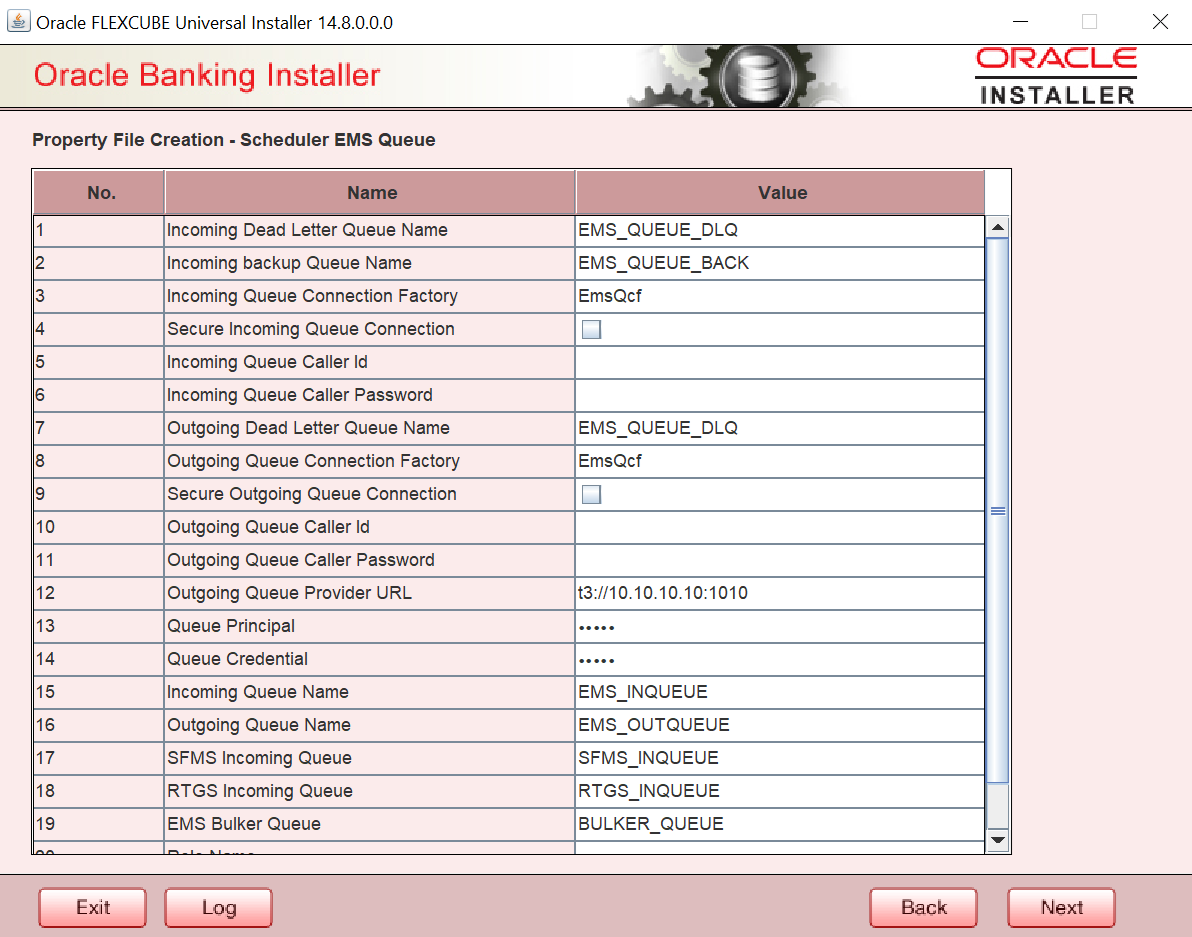Click the Outgoing Queue Caller Id value field

780,527
